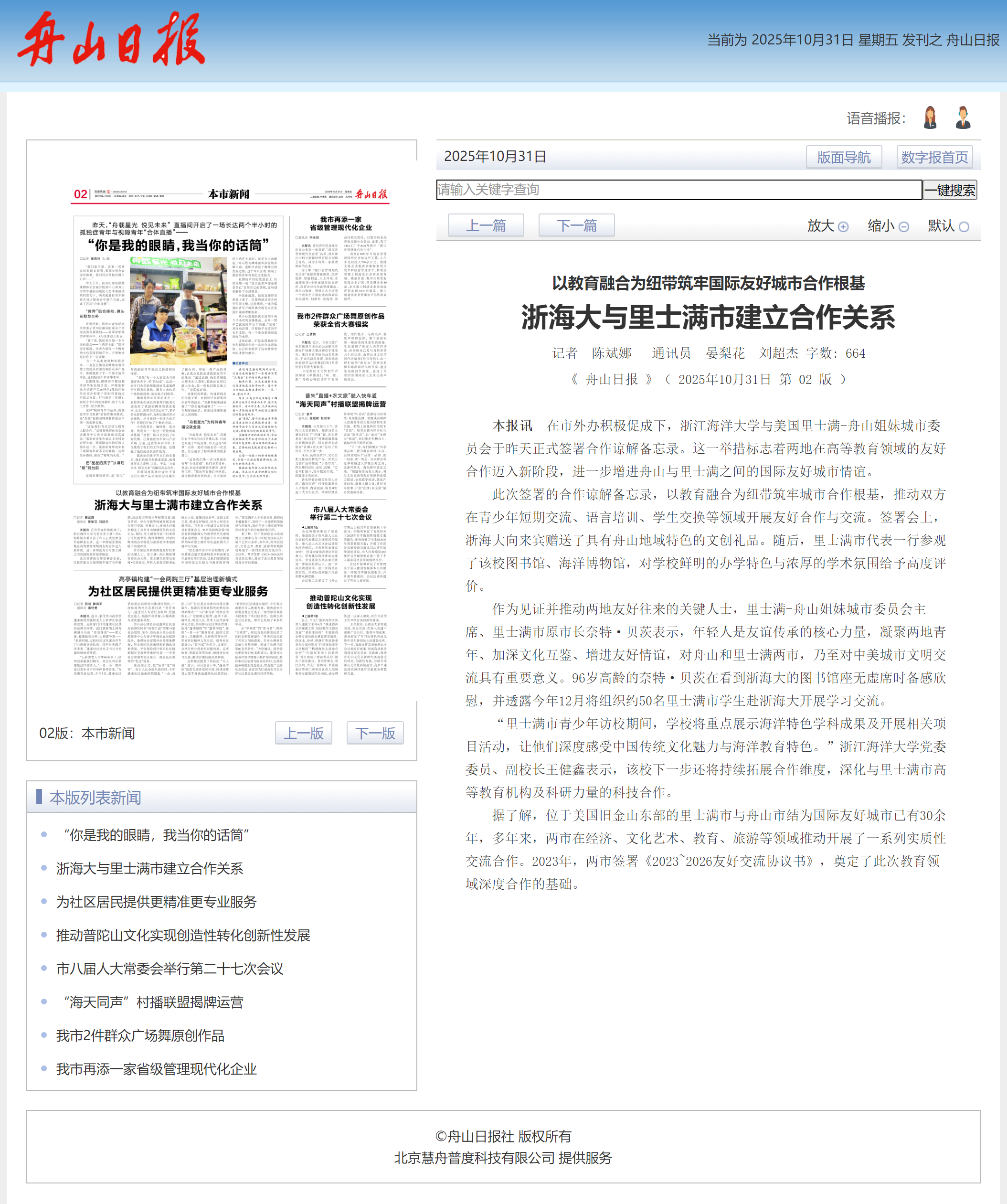The height and width of the screenshot is (1204, 1007).
Task: Click the 放大 zoom-in plus icon
Action: click(x=843, y=226)
